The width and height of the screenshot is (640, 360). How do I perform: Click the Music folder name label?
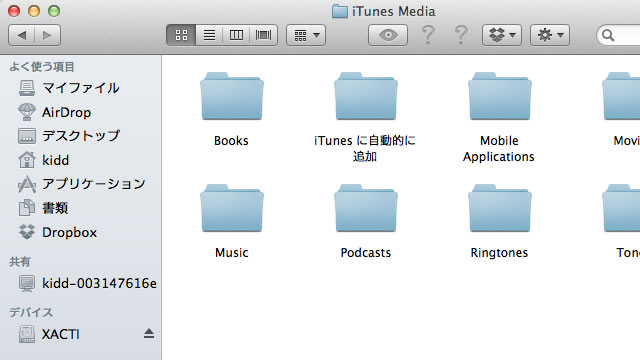(x=232, y=253)
